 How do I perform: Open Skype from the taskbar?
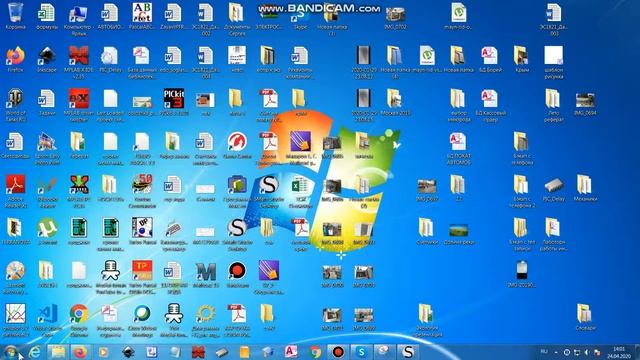click(x=361, y=352)
